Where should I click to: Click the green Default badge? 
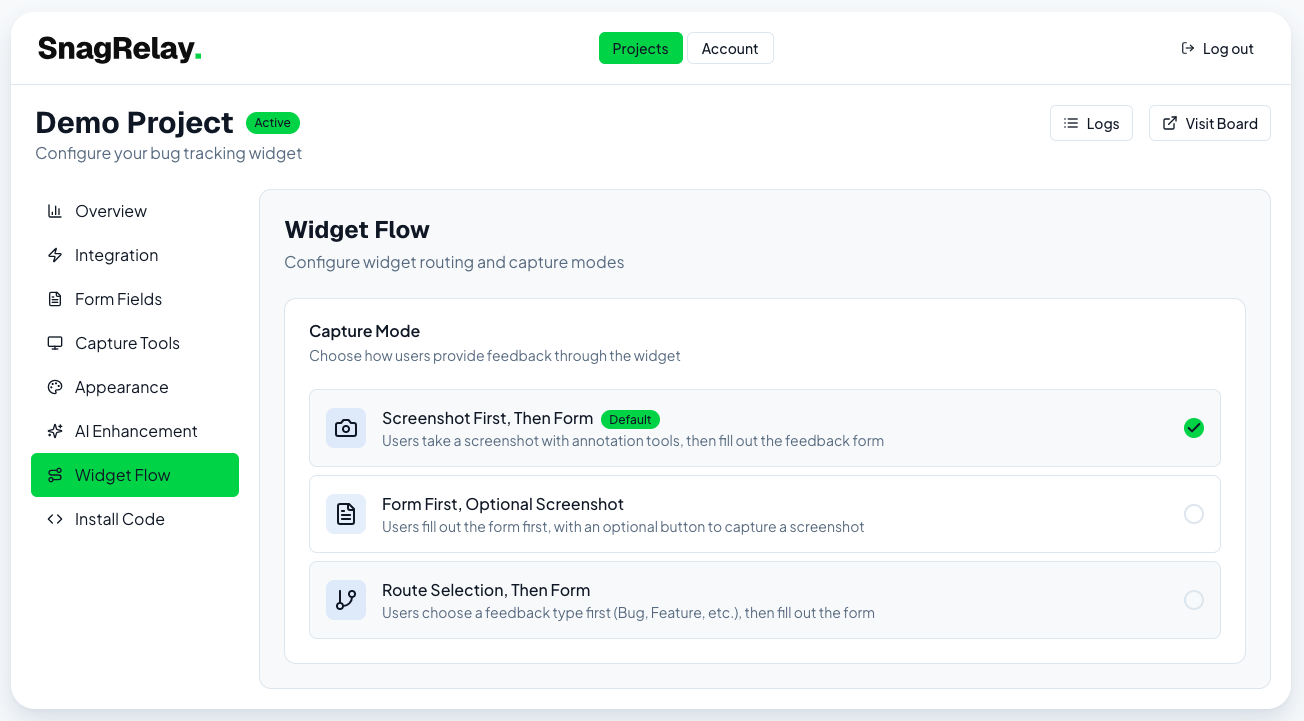pos(630,419)
